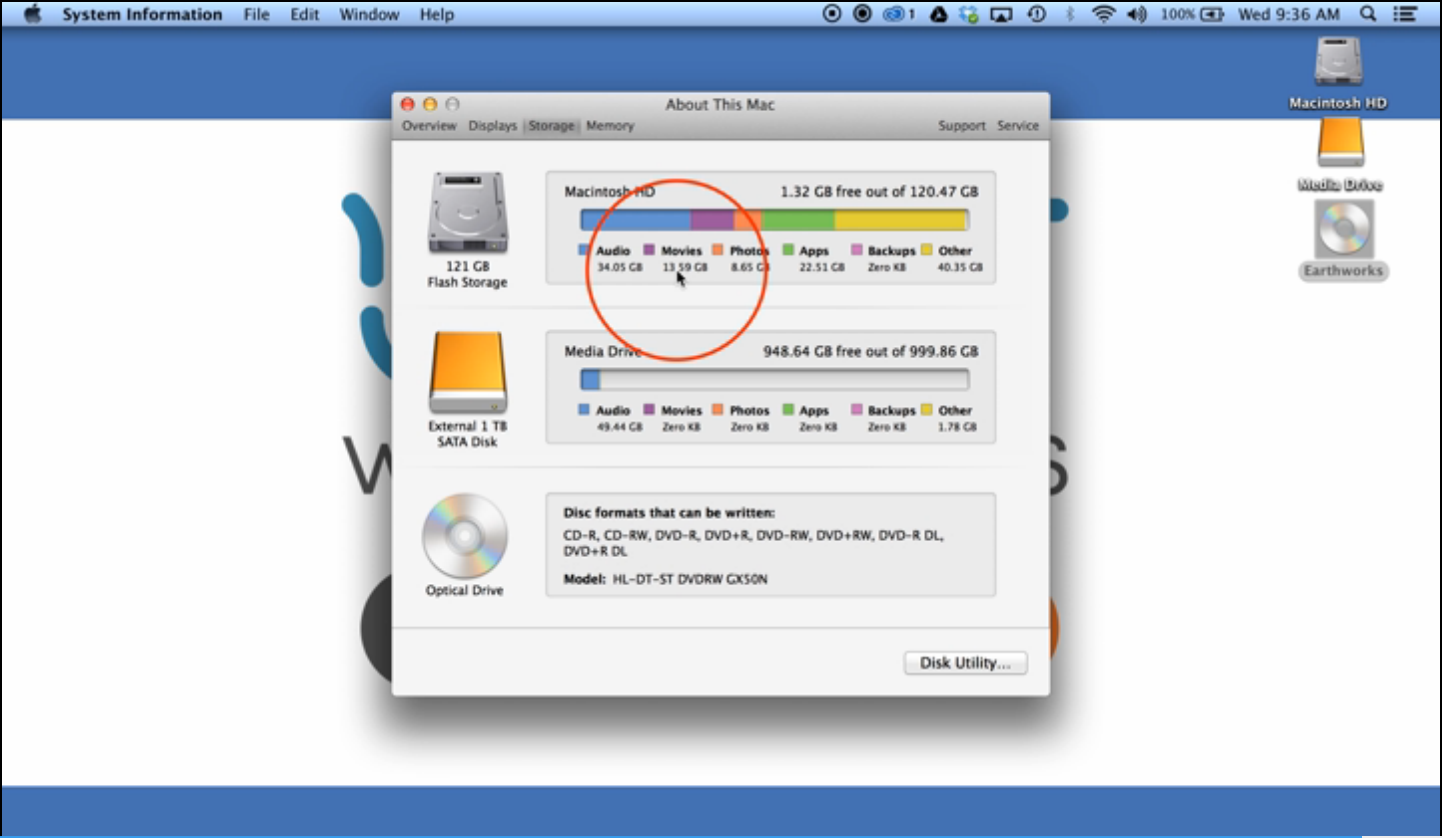Open the Edit menu

[305, 15]
